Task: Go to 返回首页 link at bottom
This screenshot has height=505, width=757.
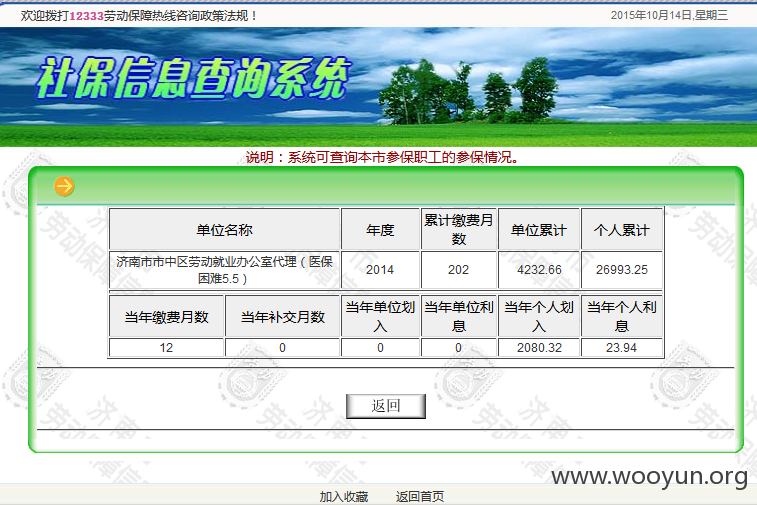Action: 420,496
